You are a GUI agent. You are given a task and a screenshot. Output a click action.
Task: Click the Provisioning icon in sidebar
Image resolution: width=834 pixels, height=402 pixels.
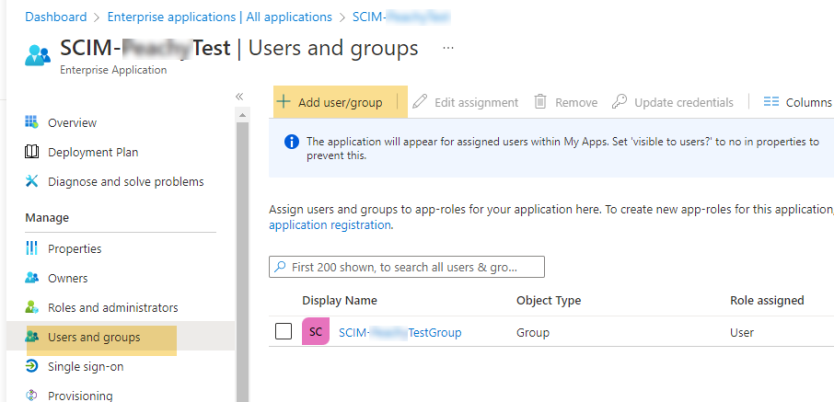click(31, 395)
